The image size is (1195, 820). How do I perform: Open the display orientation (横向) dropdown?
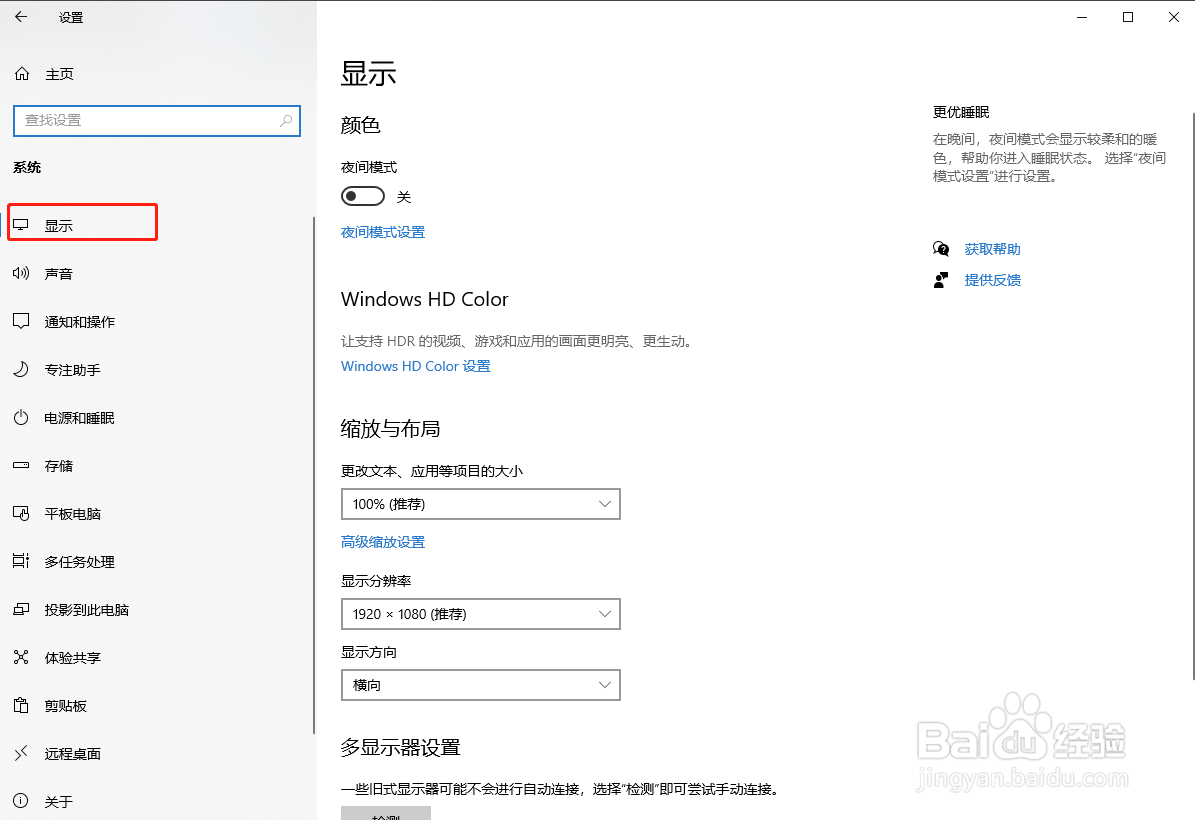pyautogui.click(x=480, y=685)
